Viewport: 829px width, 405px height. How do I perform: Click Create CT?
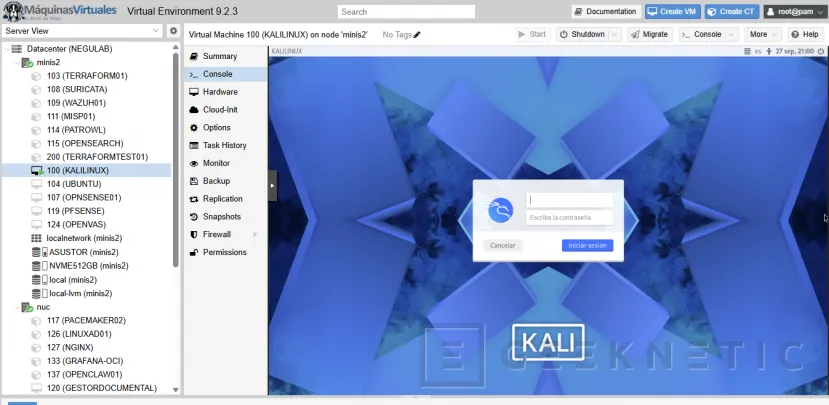coord(732,12)
